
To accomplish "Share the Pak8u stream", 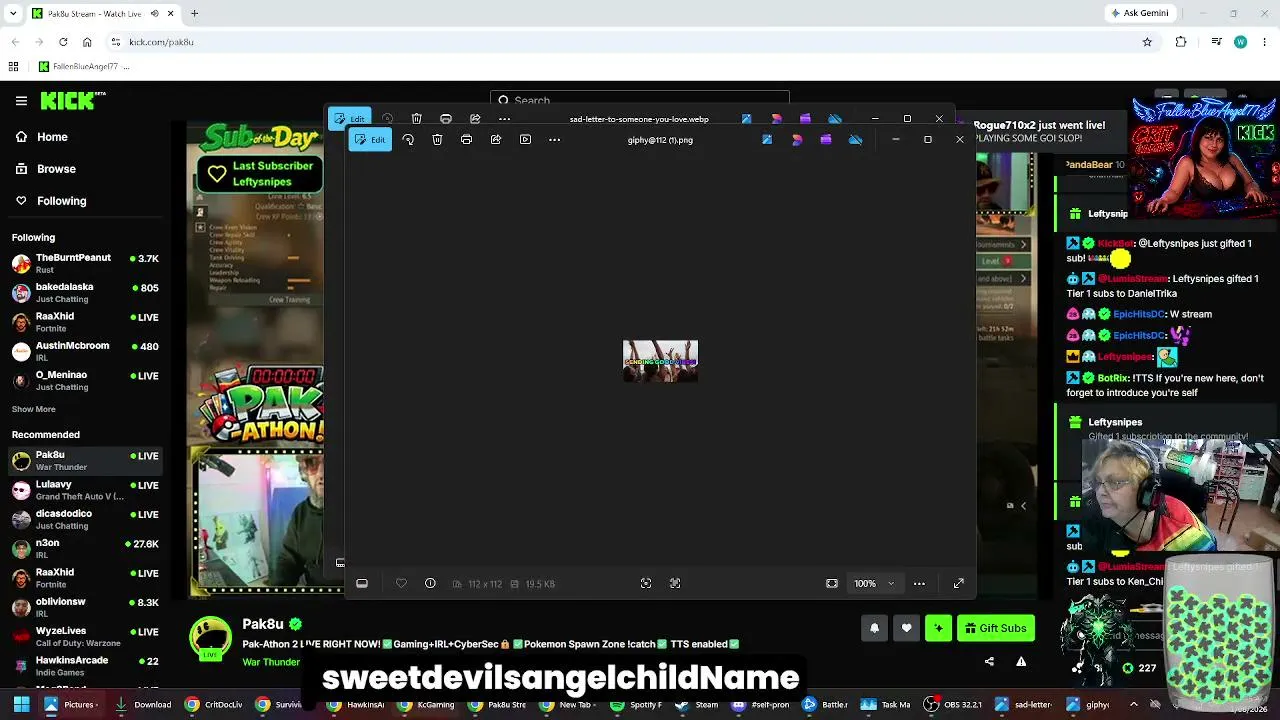I will (989, 661).
